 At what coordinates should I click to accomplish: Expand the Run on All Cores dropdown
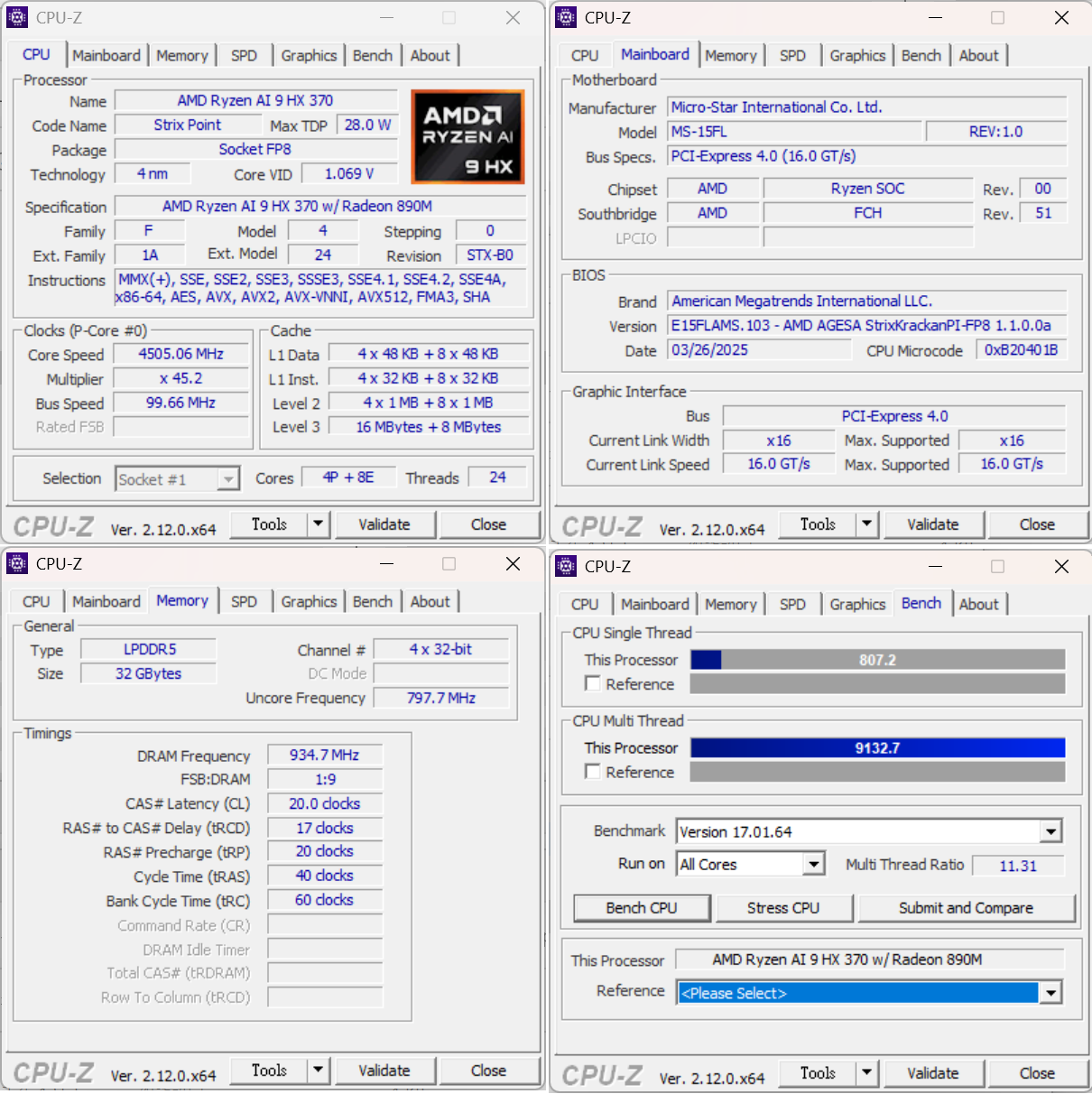click(x=814, y=864)
